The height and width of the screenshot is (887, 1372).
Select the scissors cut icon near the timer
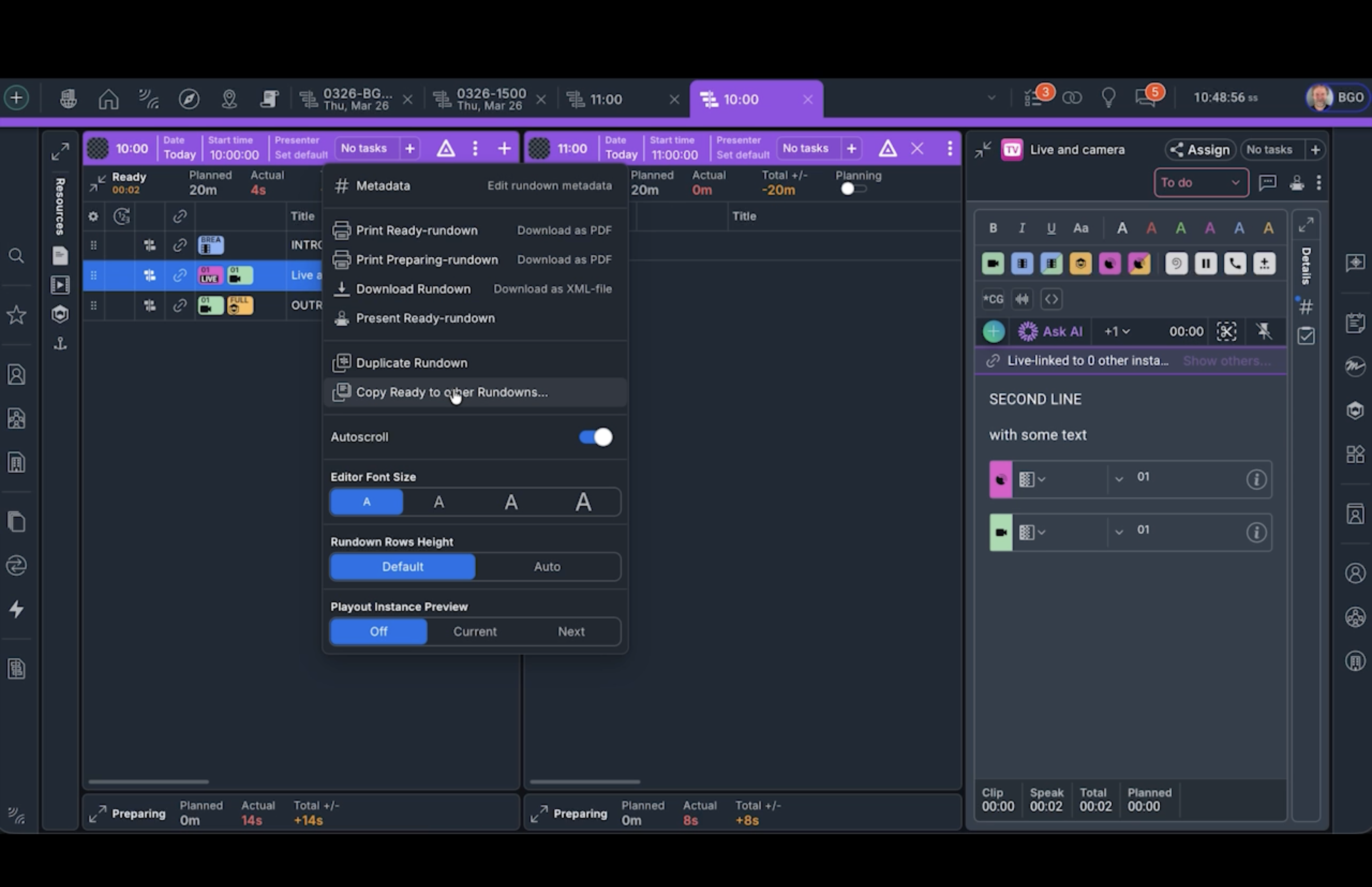[1226, 331]
